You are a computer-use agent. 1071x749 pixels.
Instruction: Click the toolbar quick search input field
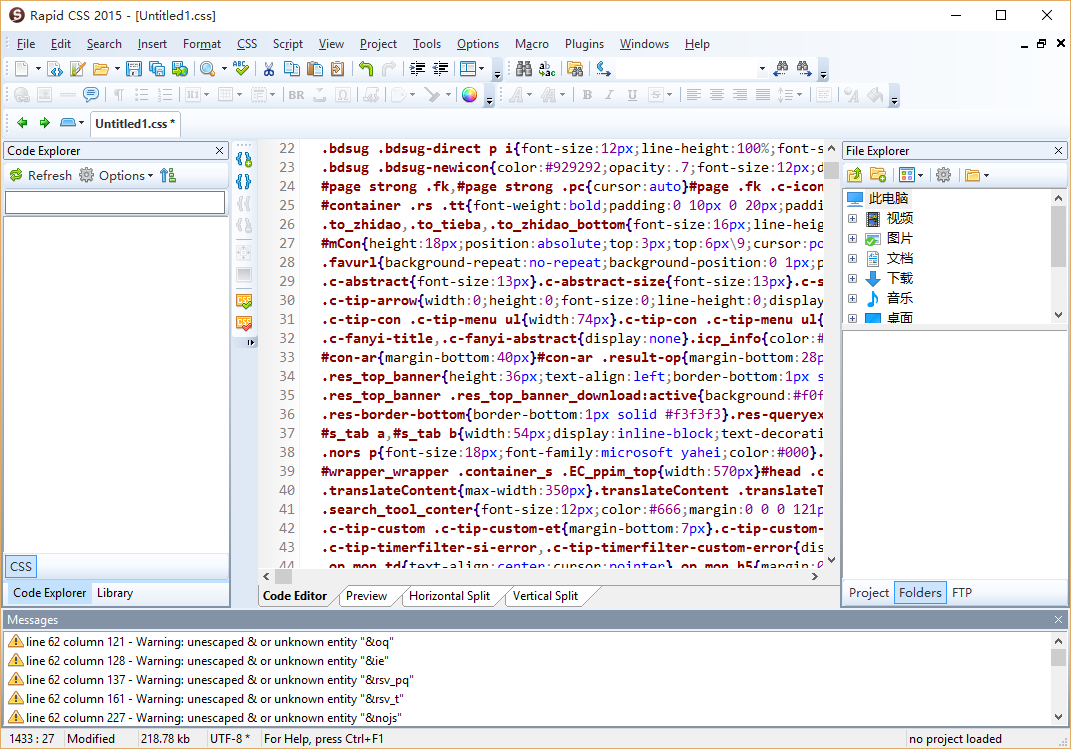tap(685, 68)
